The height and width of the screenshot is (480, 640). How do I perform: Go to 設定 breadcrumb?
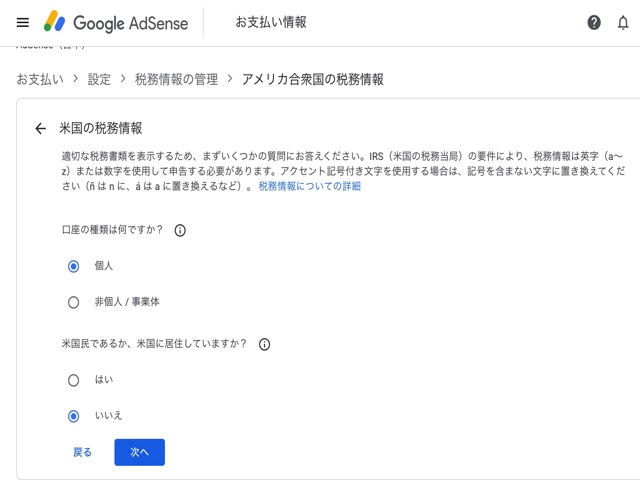click(99, 79)
